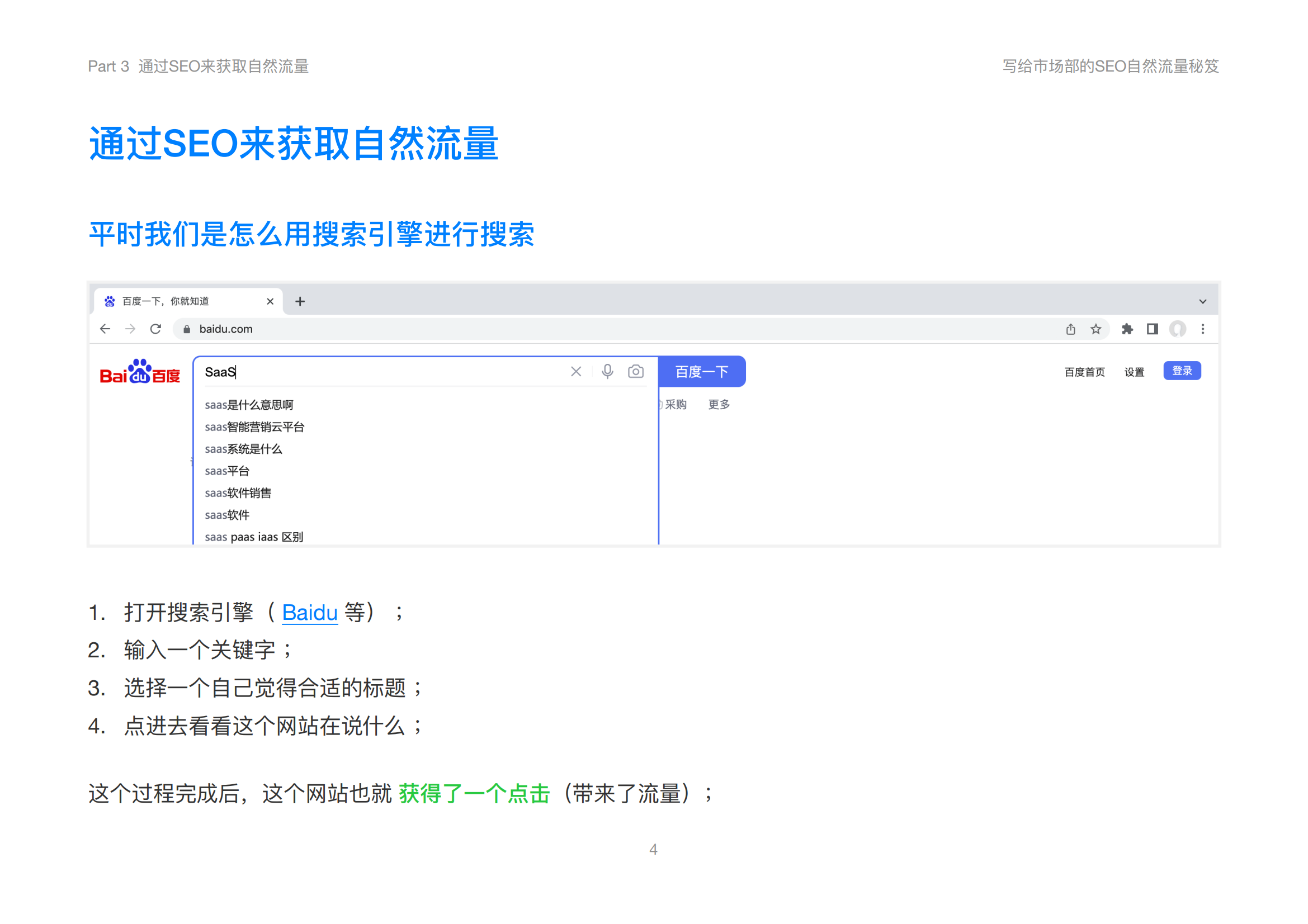The width and height of the screenshot is (1308, 924).
Task: Click the share page icon
Action: click(1070, 329)
